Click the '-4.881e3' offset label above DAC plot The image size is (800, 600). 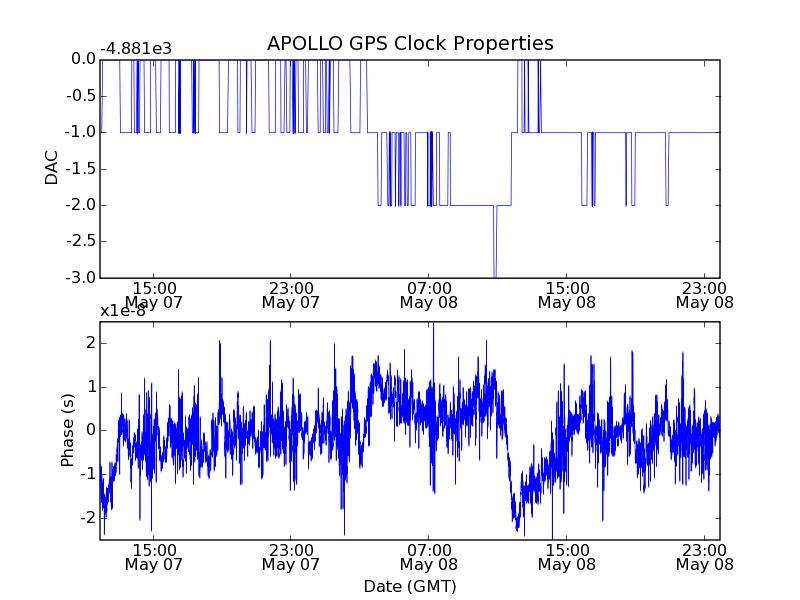(x=136, y=49)
